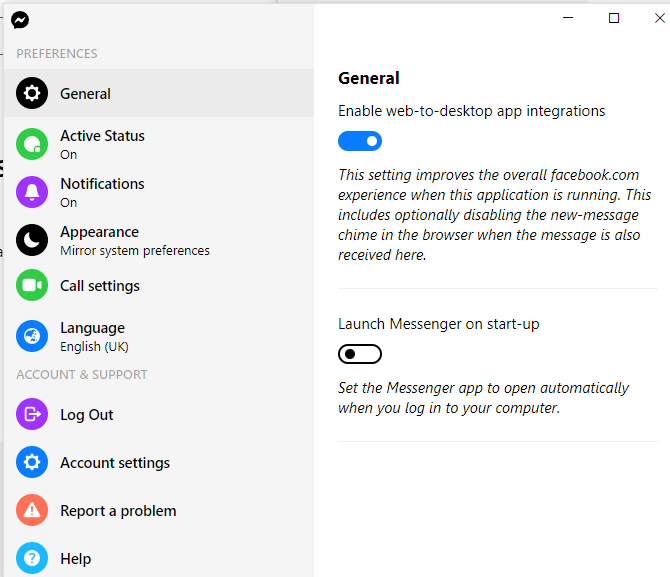Enable Launch Messenger on start-up toggle
The width and height of the screenshot is (670, 577).
360,354
